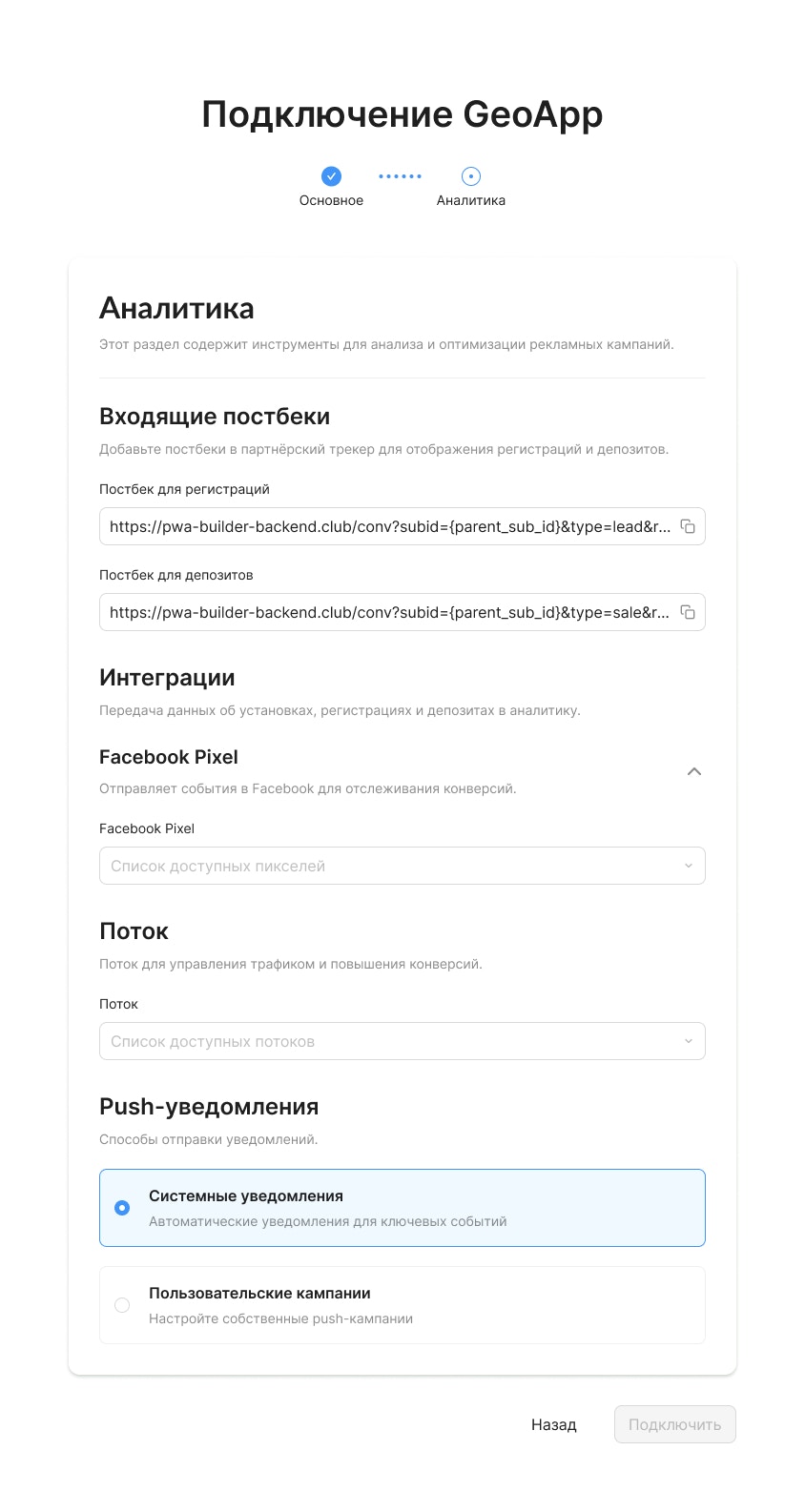
Task: Open the Список доступных пикселей dropdown
Action: click(x=402, y=866)
